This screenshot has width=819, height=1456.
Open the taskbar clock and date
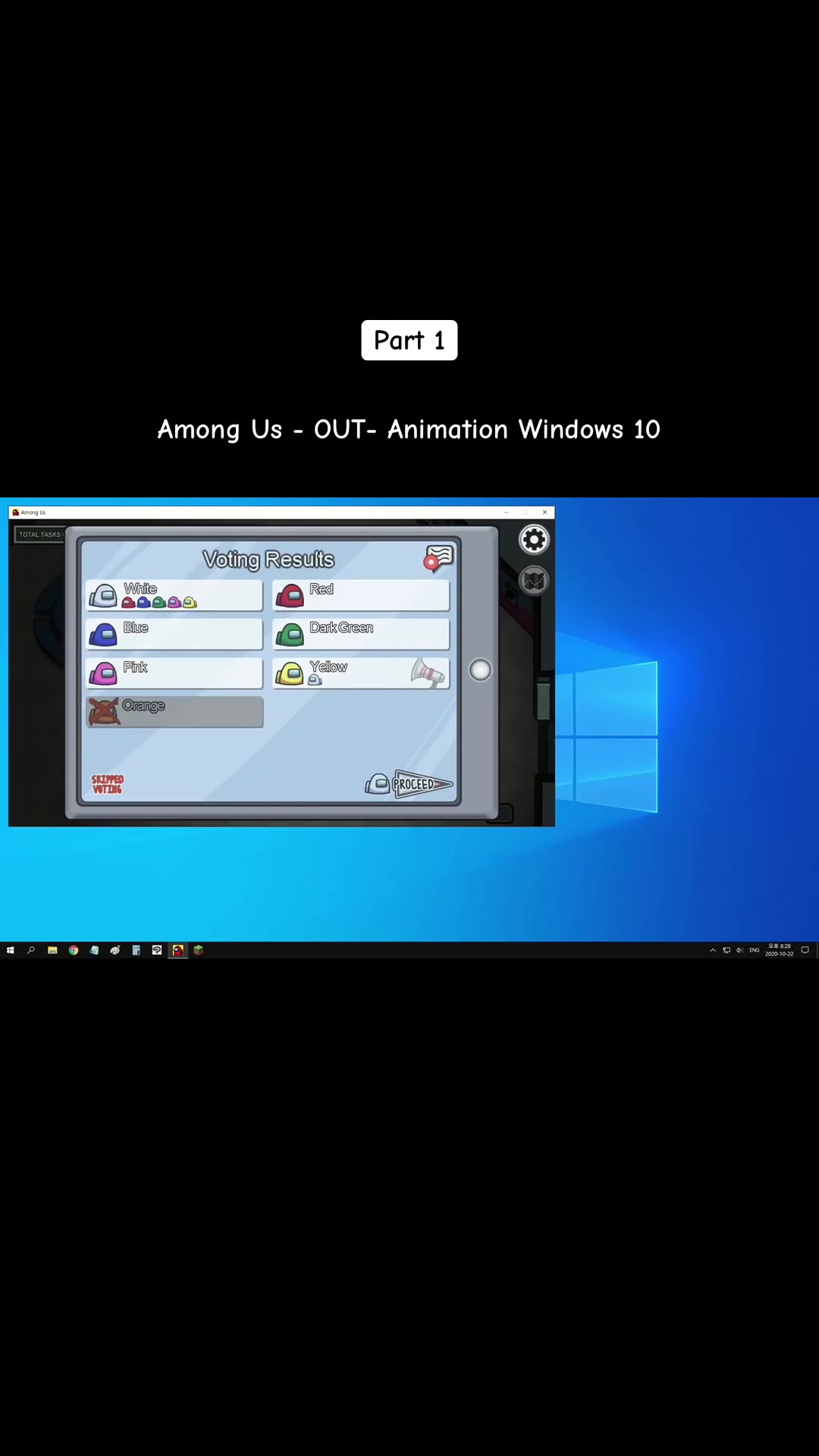pos(780,950)
